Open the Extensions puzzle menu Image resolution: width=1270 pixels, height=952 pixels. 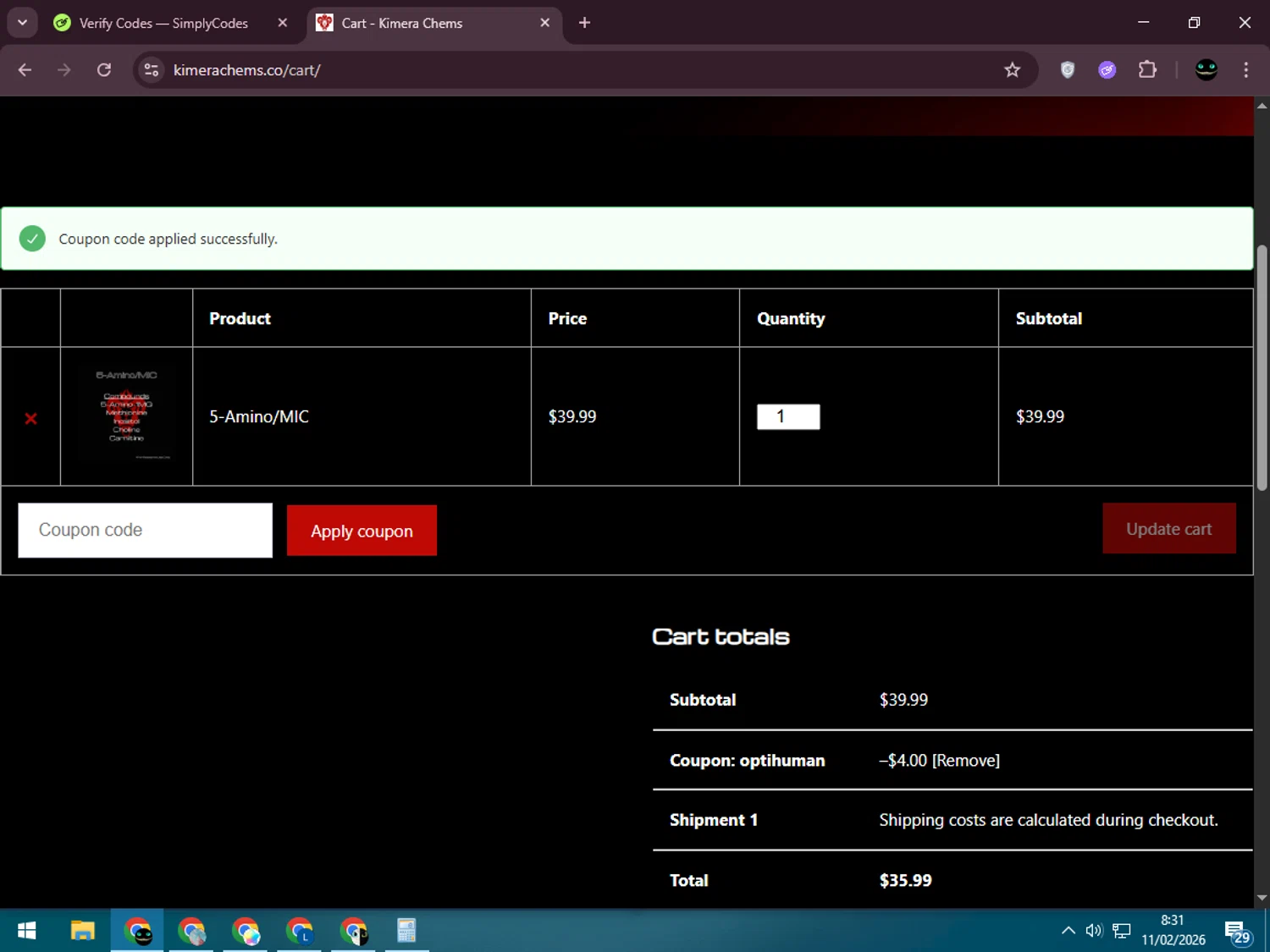[x=1147, y=70]
